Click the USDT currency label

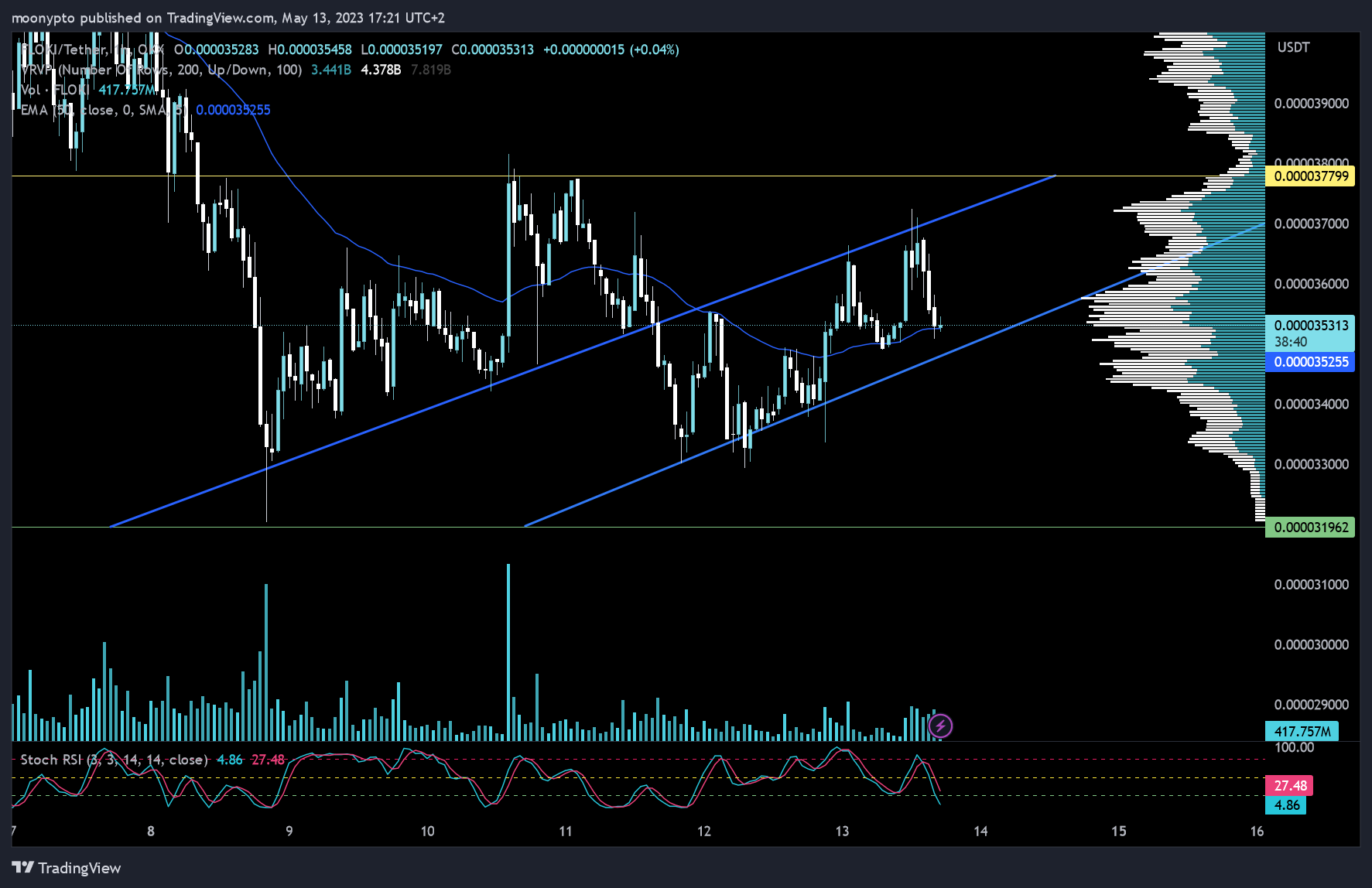click(x=1293, y=47)
